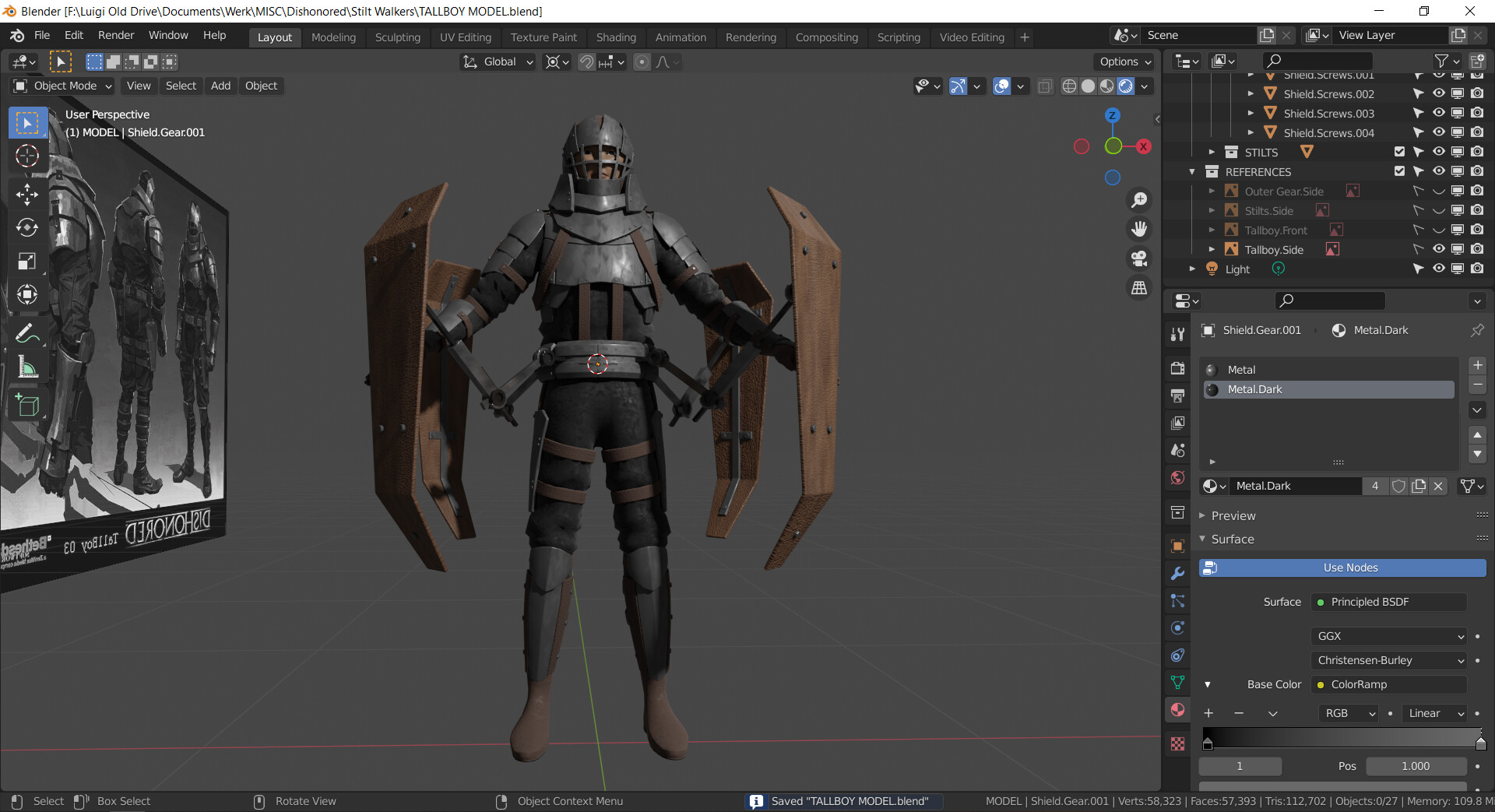Select the Scale tool
The image size is (1495, 812).
coord(27,262)
